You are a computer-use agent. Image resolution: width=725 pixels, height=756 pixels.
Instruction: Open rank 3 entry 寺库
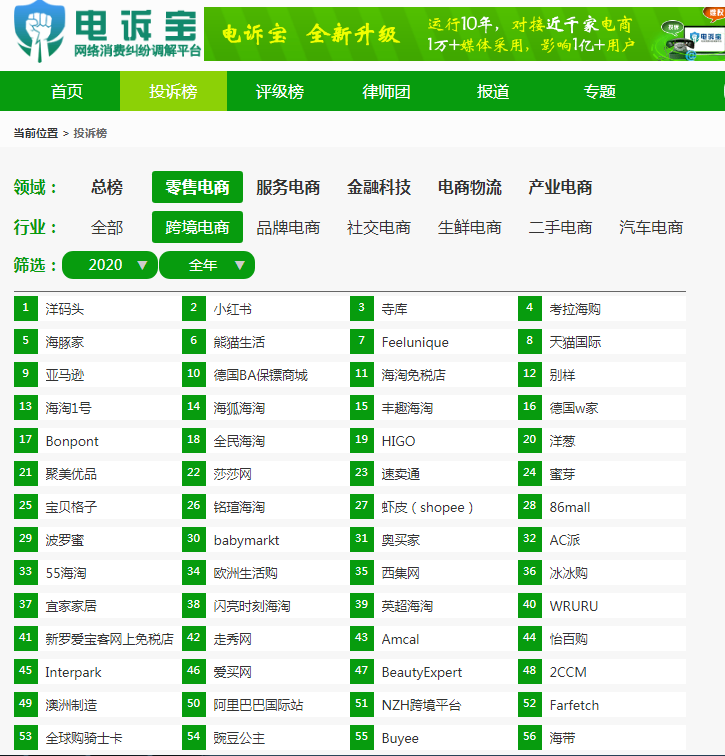point(394,309)
